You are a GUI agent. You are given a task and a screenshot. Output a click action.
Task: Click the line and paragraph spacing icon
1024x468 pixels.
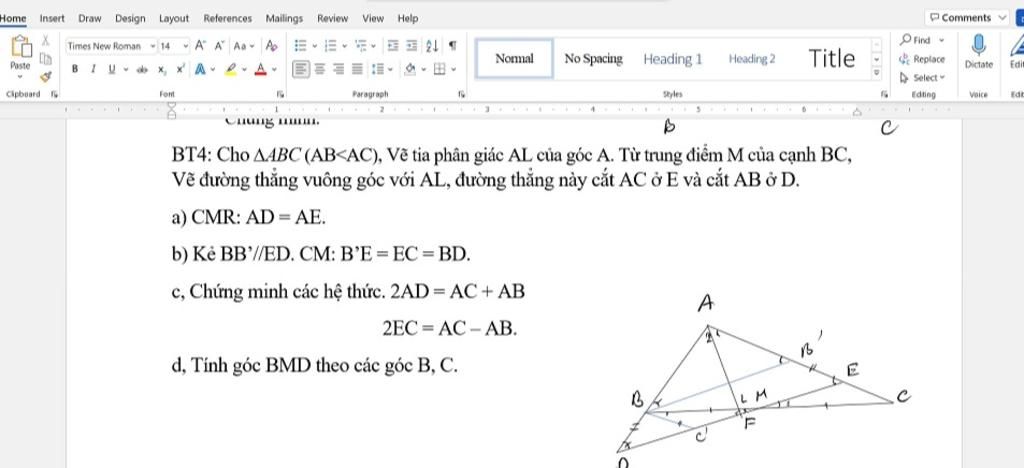click(377, 69)
